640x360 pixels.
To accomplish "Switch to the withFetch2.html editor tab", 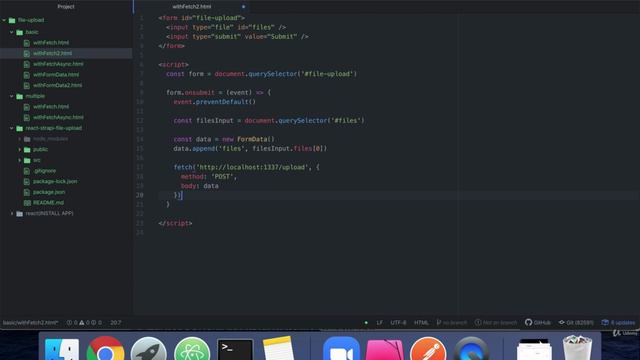I will [192, 7].
